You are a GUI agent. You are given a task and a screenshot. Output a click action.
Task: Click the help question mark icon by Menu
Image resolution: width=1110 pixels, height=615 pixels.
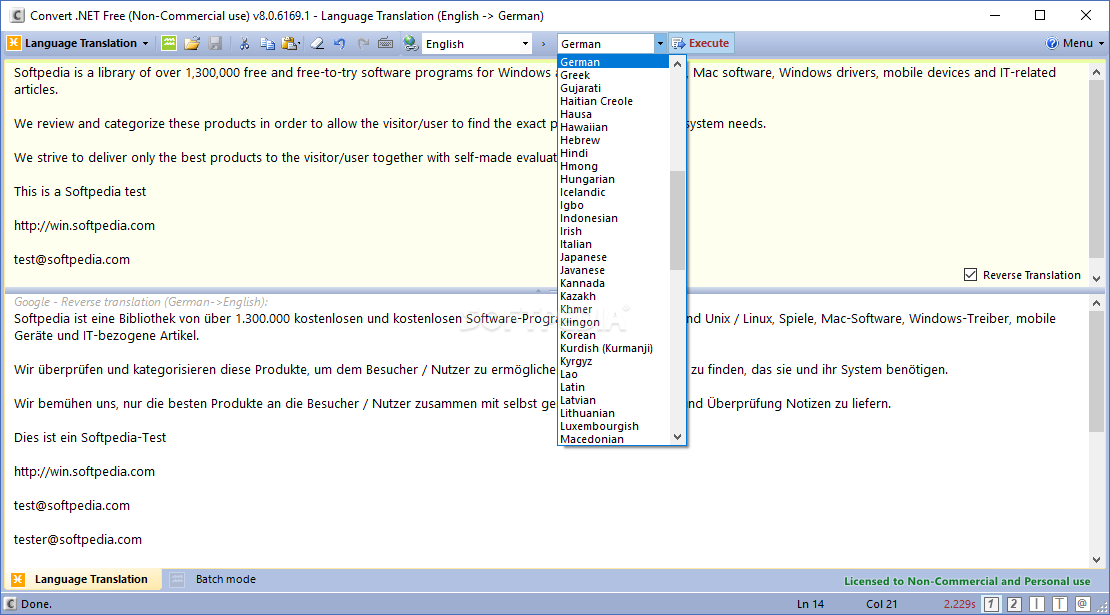click(1052, 43)
